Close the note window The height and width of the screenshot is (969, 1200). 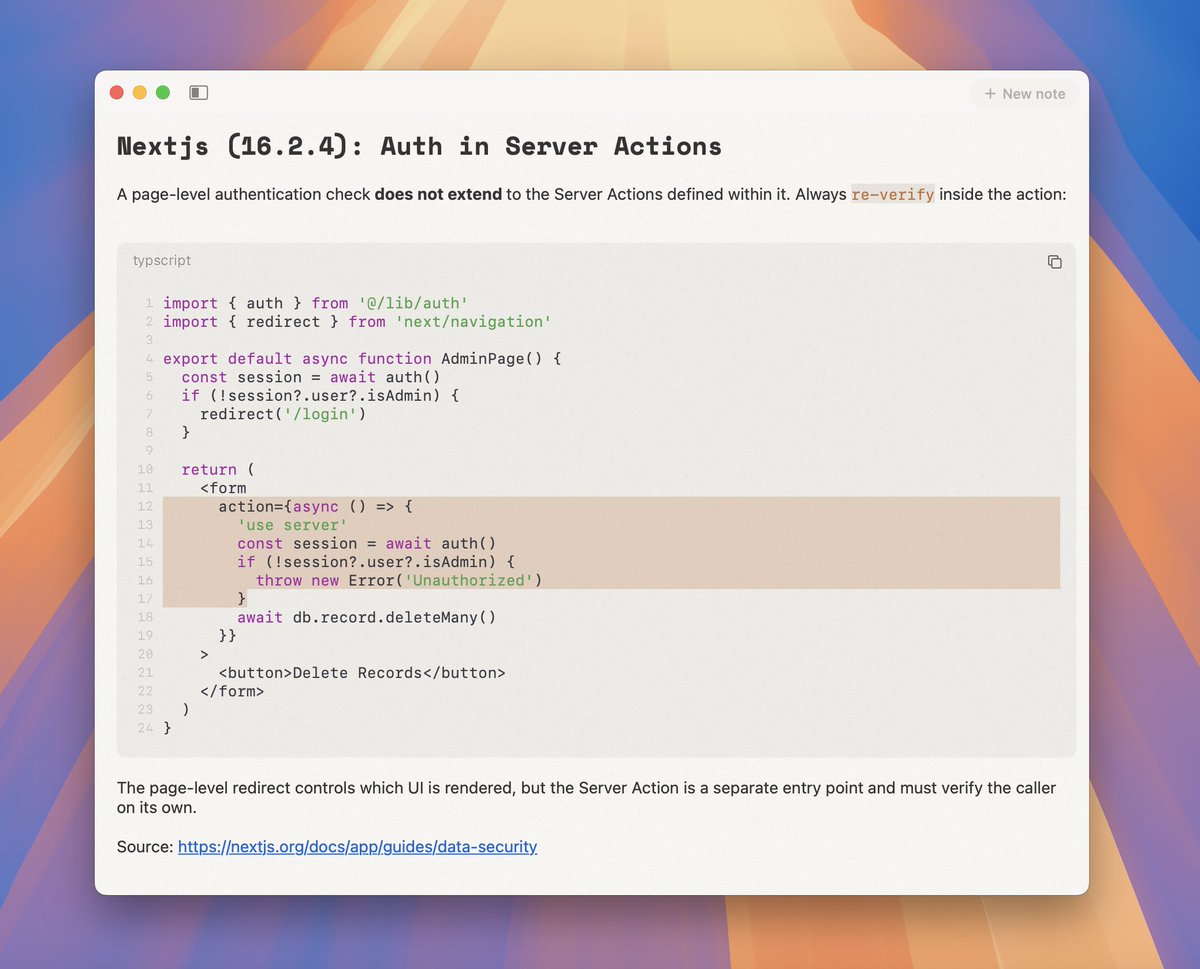tap(116, 93)
